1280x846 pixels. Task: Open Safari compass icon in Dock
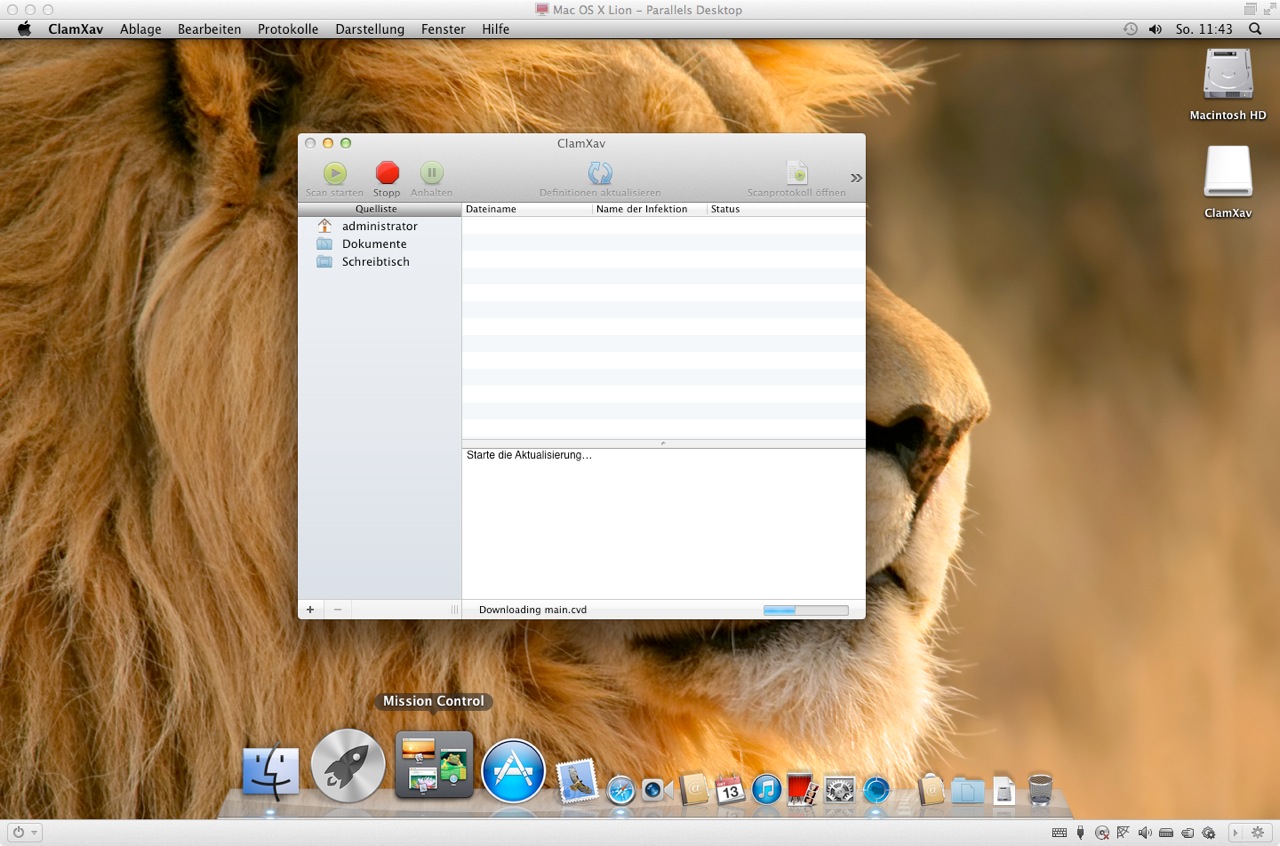click(621, 790)
